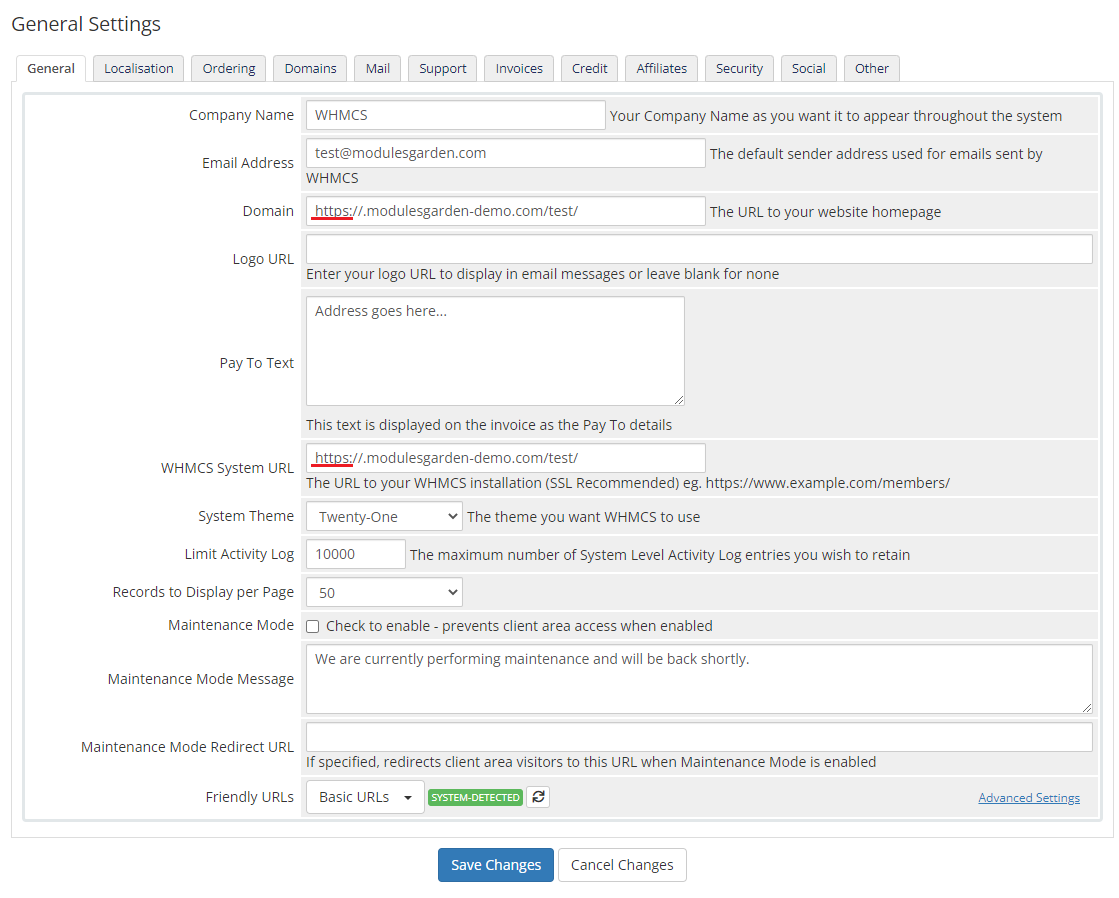Screen dimensions: 1119x898
Task: Focus the Company Name input field
Action: (x=455, y=115)
